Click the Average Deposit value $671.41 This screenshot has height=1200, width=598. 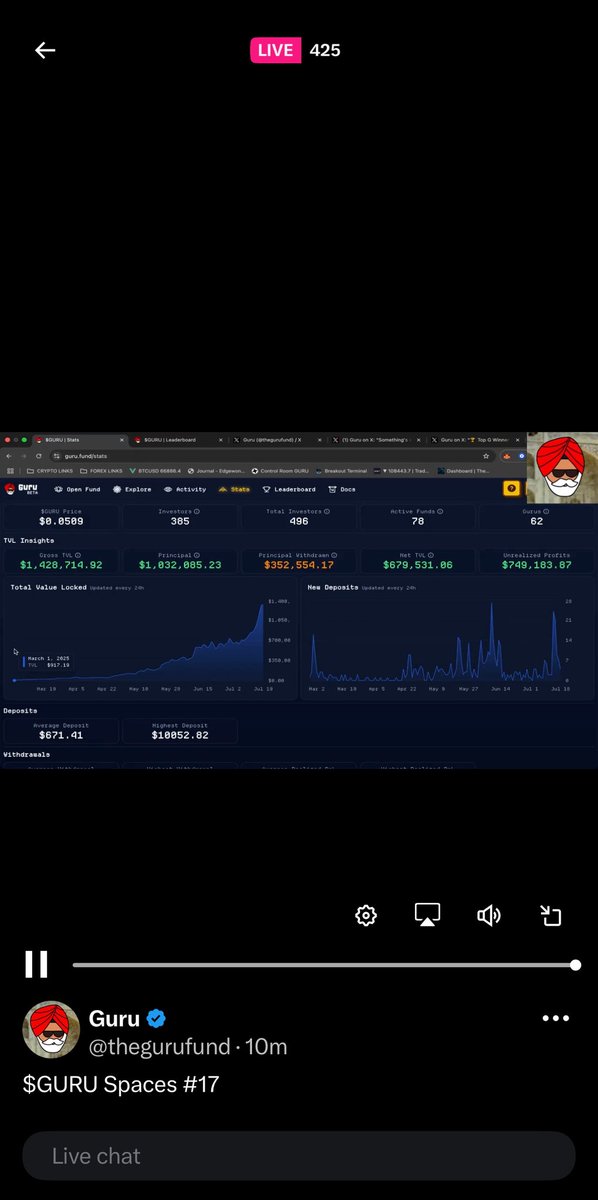(x=61, y=735)
